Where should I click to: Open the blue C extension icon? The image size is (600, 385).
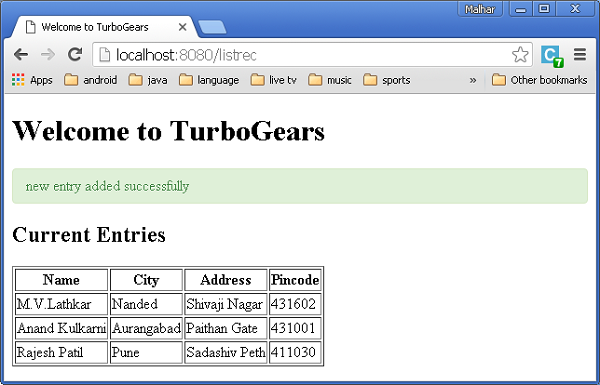tap(551, 56)
